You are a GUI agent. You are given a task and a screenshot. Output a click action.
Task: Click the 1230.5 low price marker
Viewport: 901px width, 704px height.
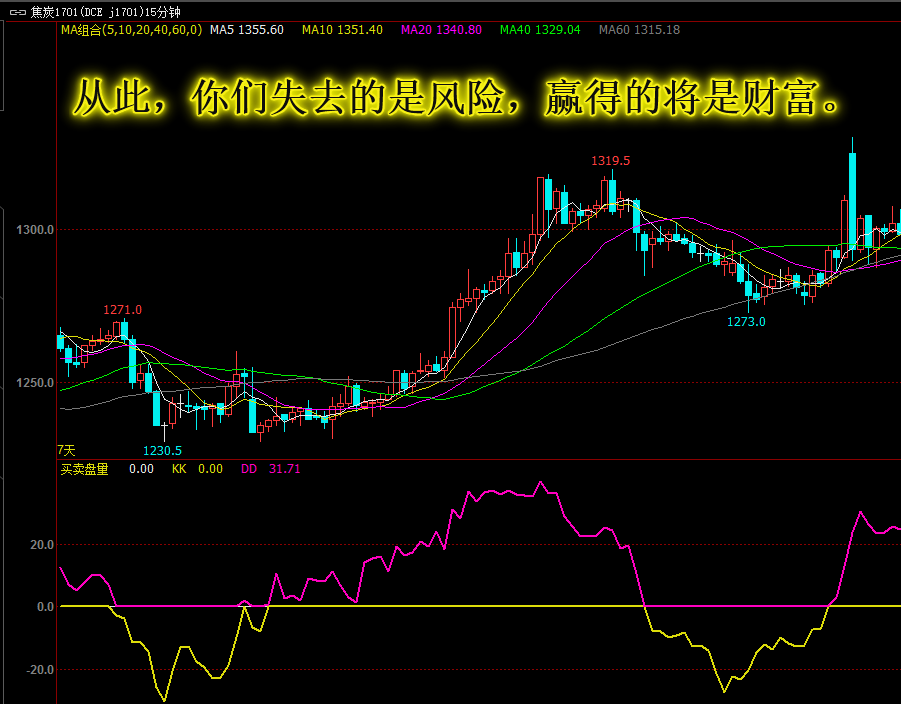162,451
